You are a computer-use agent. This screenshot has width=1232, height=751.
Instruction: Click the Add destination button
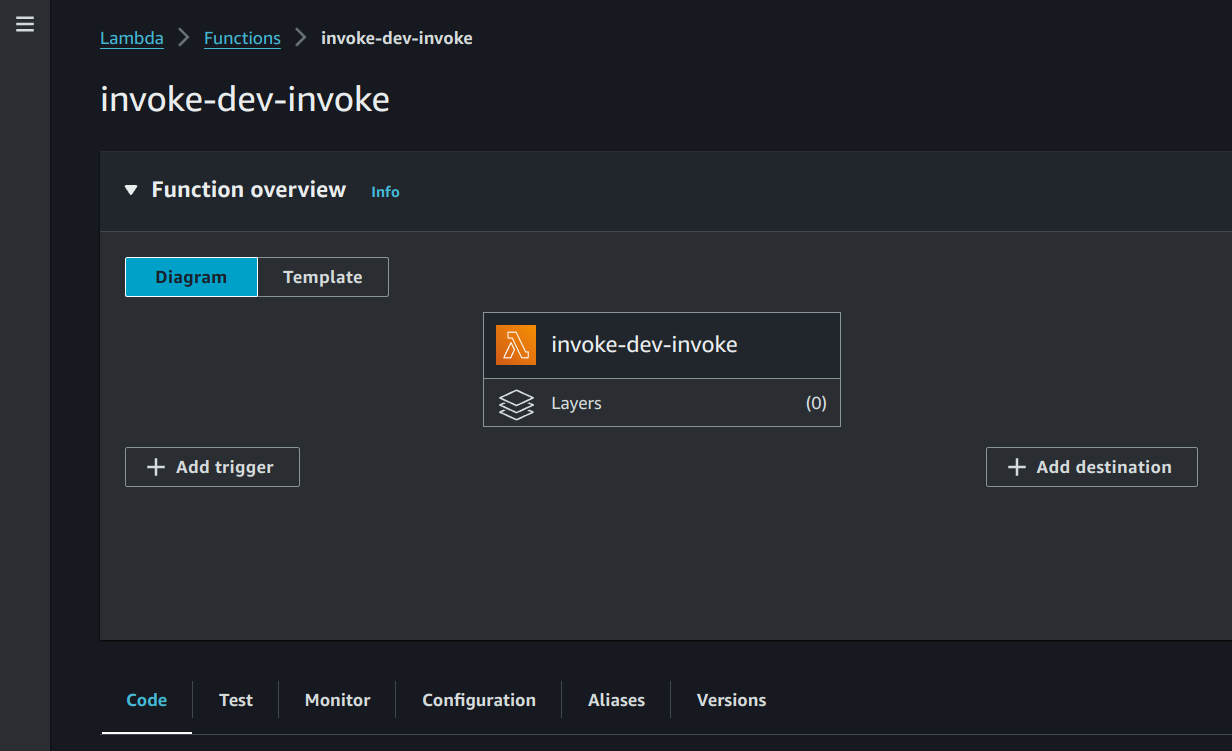click(x=1092, y=467)
